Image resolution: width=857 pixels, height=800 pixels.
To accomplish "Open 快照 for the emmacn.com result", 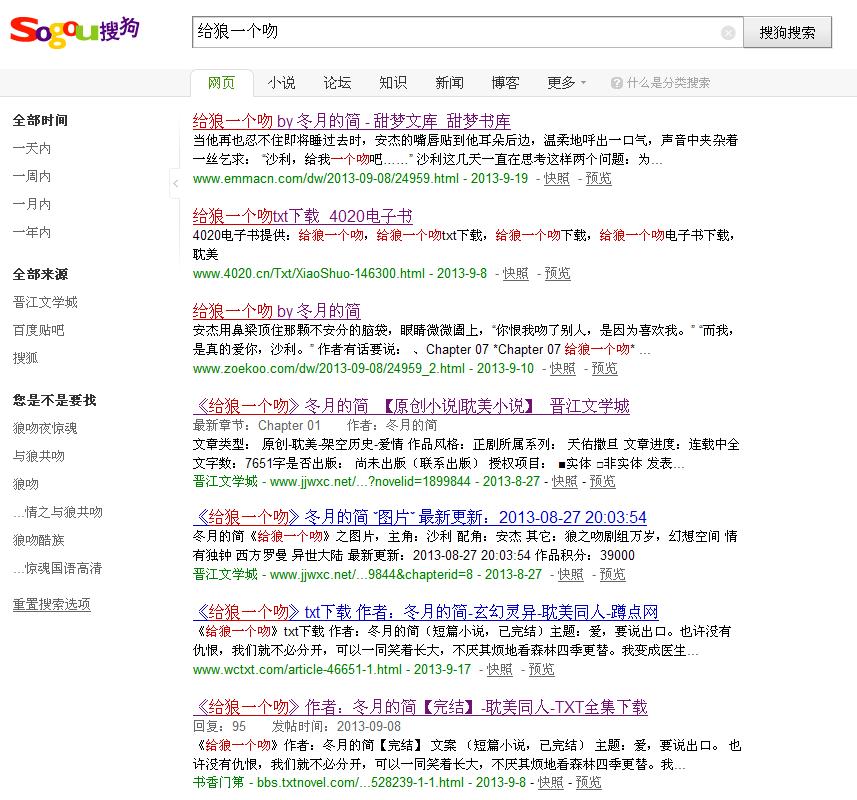I will click(x=557, y=179).
